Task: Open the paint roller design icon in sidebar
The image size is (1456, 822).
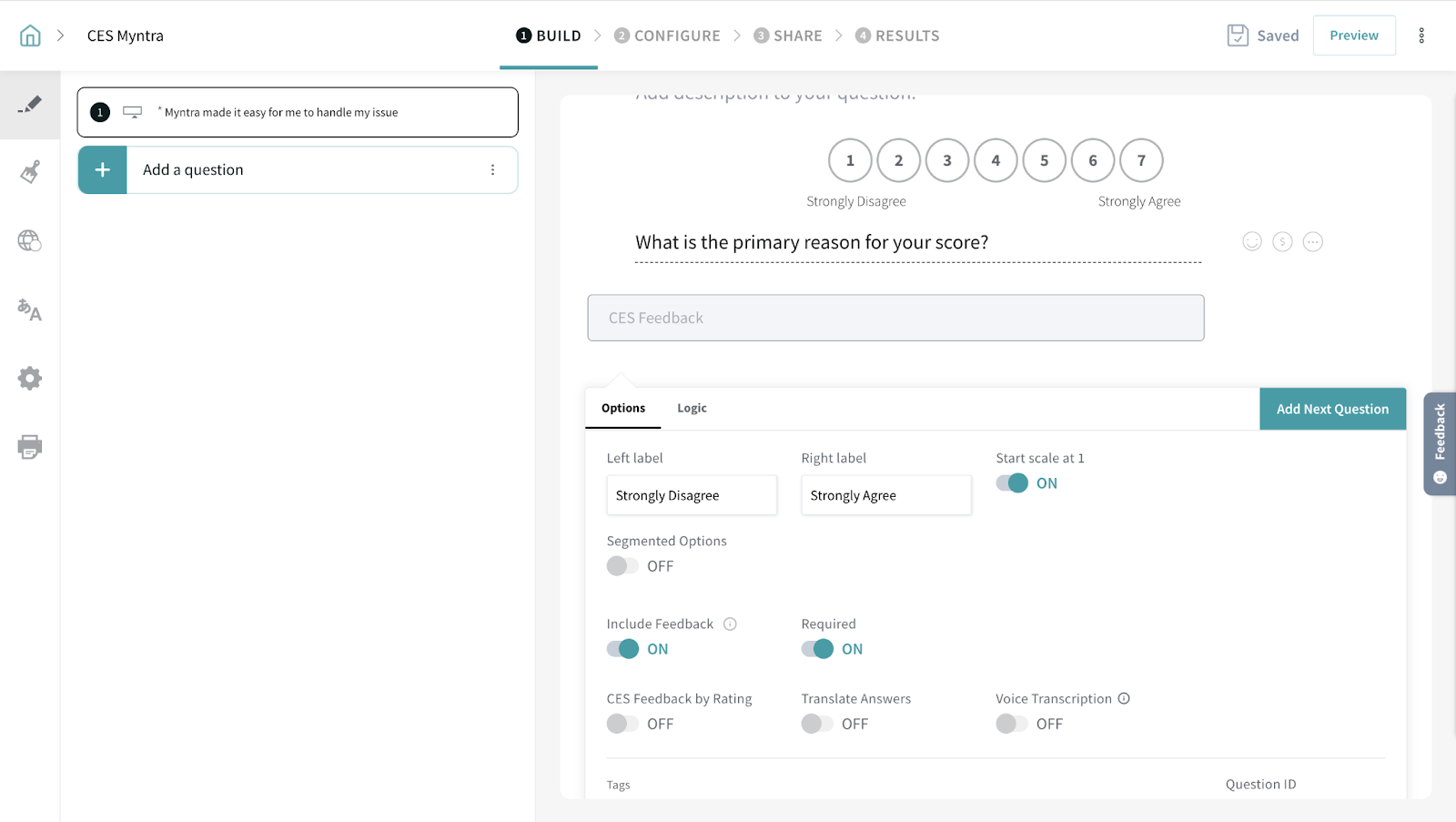Action: pos(30,172)
